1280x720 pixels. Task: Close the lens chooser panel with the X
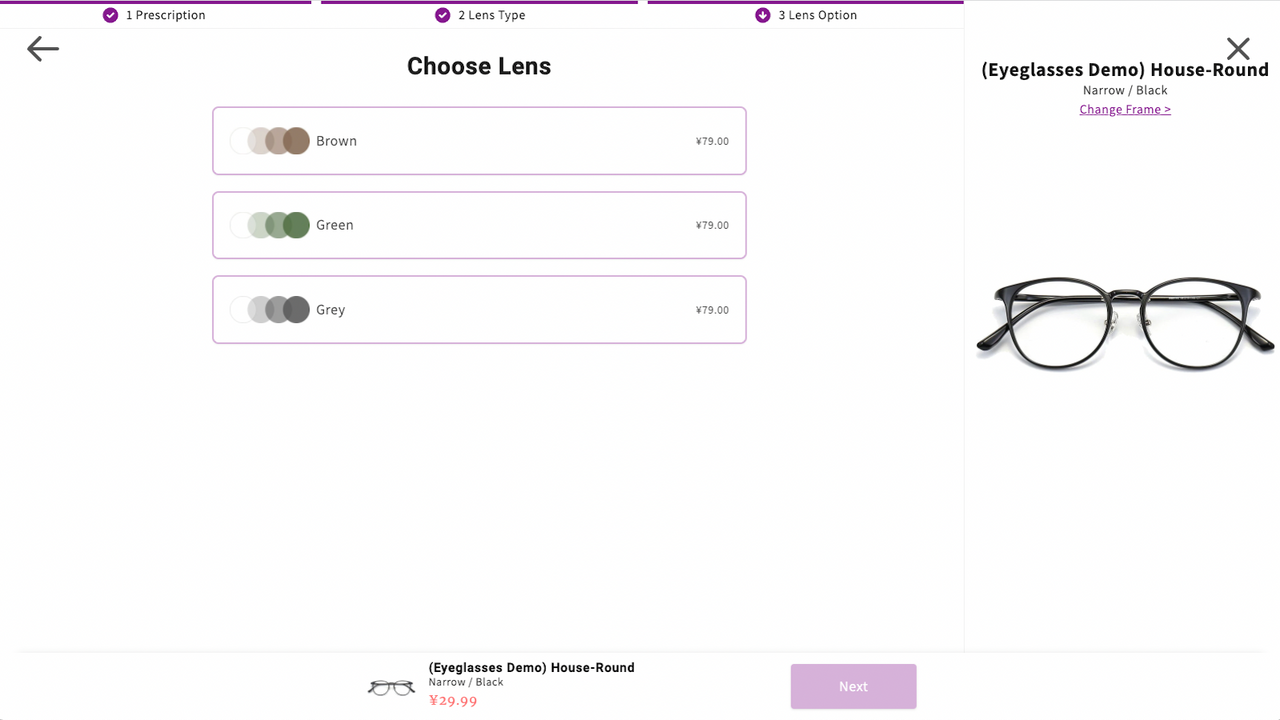point(1238,48)
